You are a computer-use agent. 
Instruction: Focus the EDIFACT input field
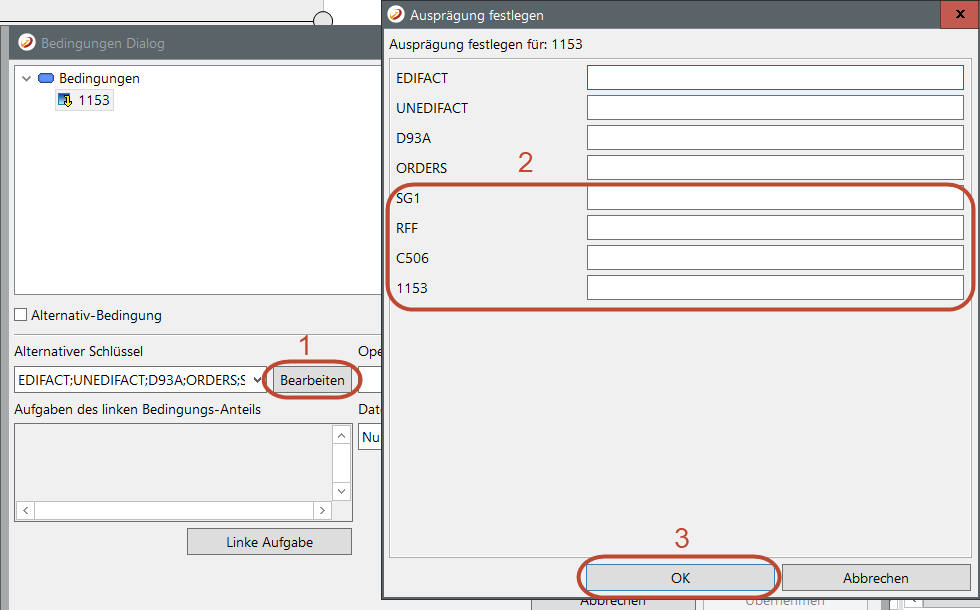774,78
